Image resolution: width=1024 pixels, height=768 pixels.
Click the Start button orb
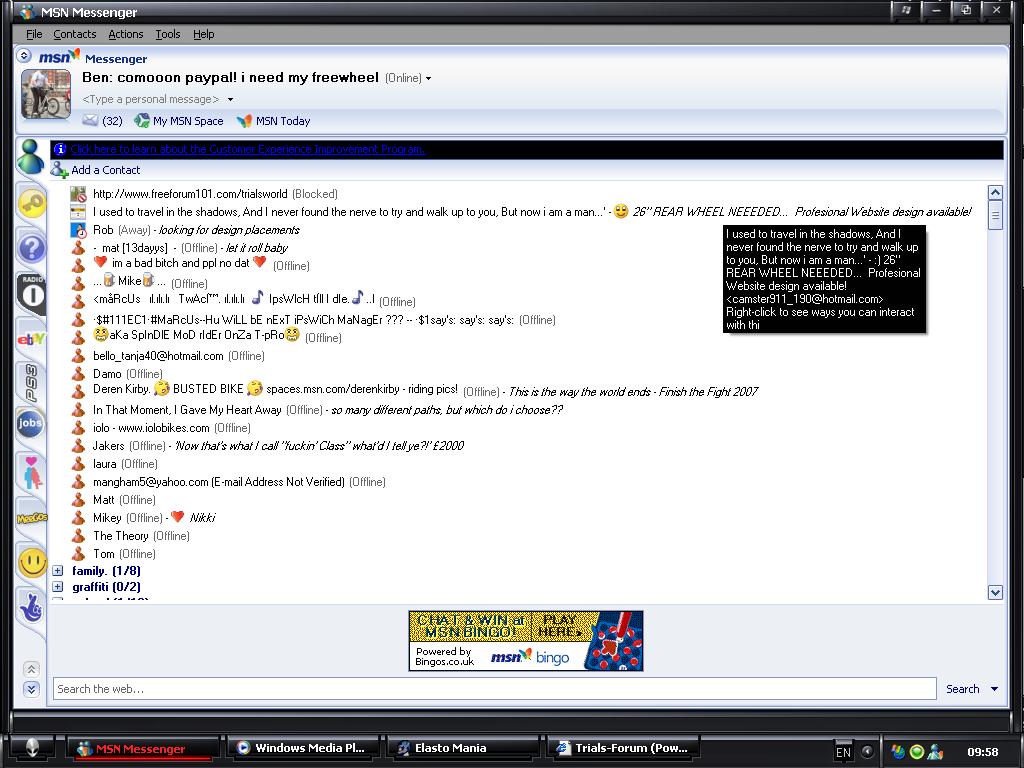pyautogui.click(x=32, y=748)
